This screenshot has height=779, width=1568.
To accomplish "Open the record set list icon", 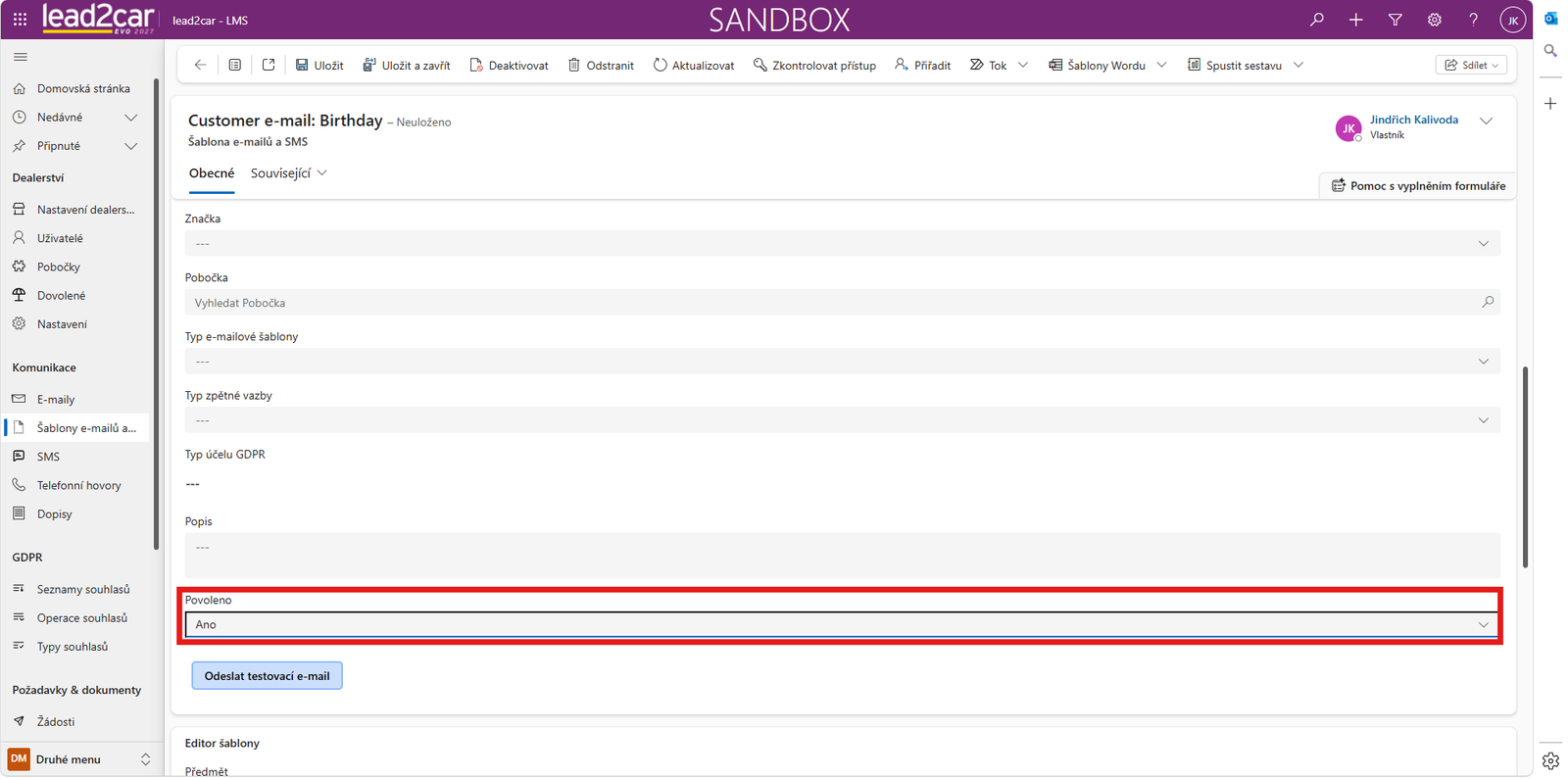I will [x=235, y=65].
